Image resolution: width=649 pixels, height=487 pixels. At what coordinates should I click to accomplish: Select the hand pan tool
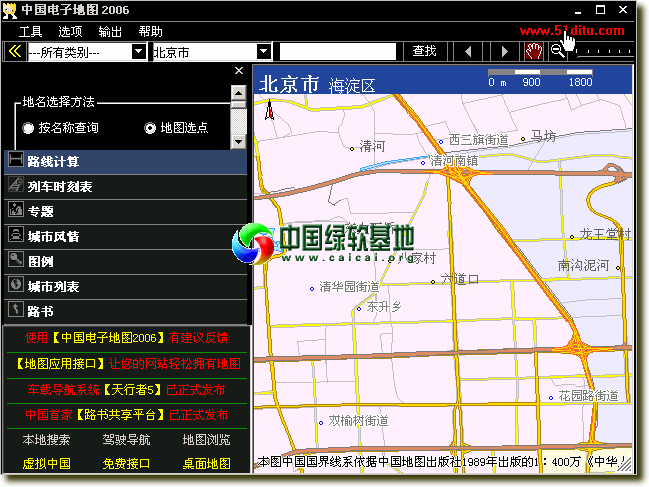click(534, 52)
